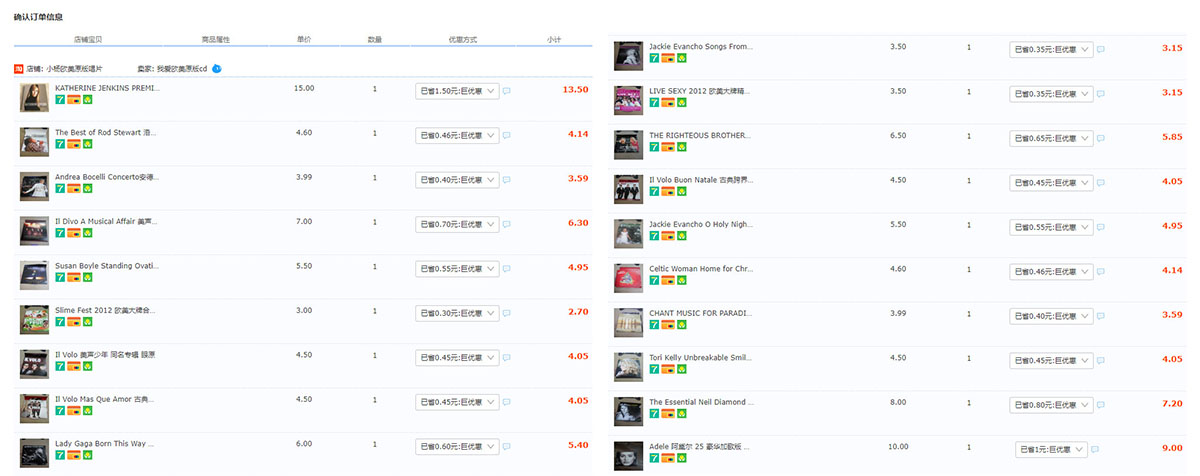Screen dimensions: 1200x476
Task: Click the message icon in the Andrea Bocelli row
Action: click(x=507, y=180)
